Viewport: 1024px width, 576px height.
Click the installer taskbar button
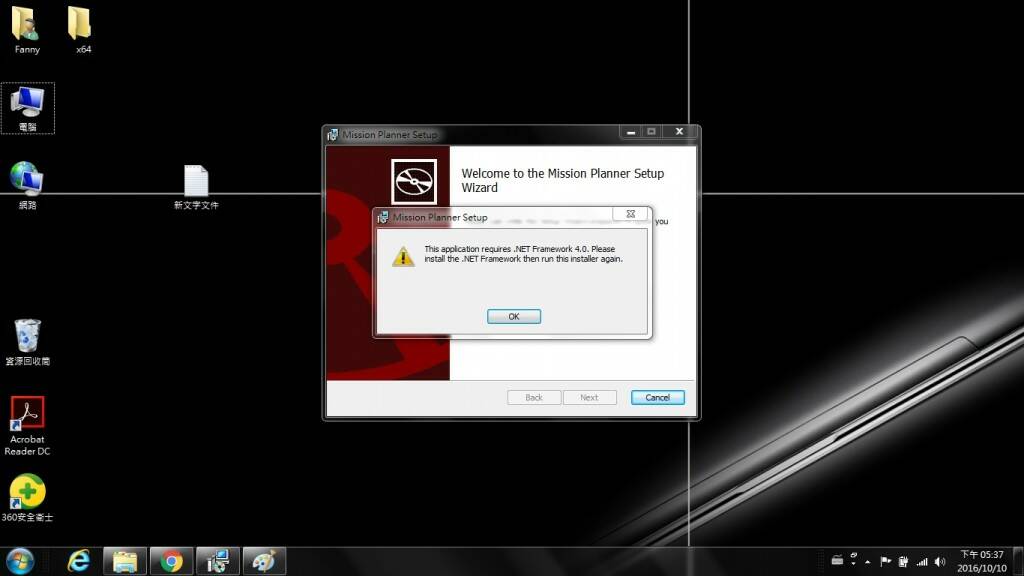(x=218, y=562)
